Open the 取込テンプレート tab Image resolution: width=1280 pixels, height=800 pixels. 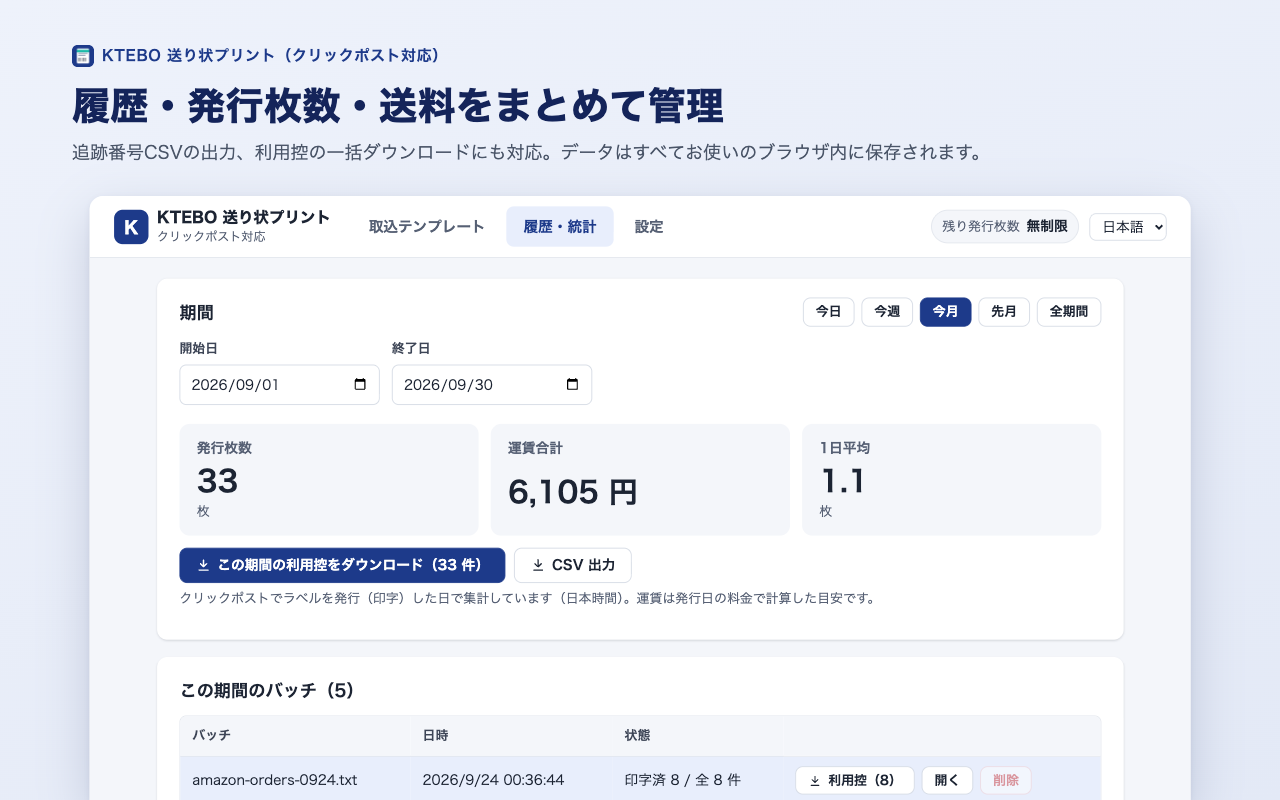click(427, 227)
